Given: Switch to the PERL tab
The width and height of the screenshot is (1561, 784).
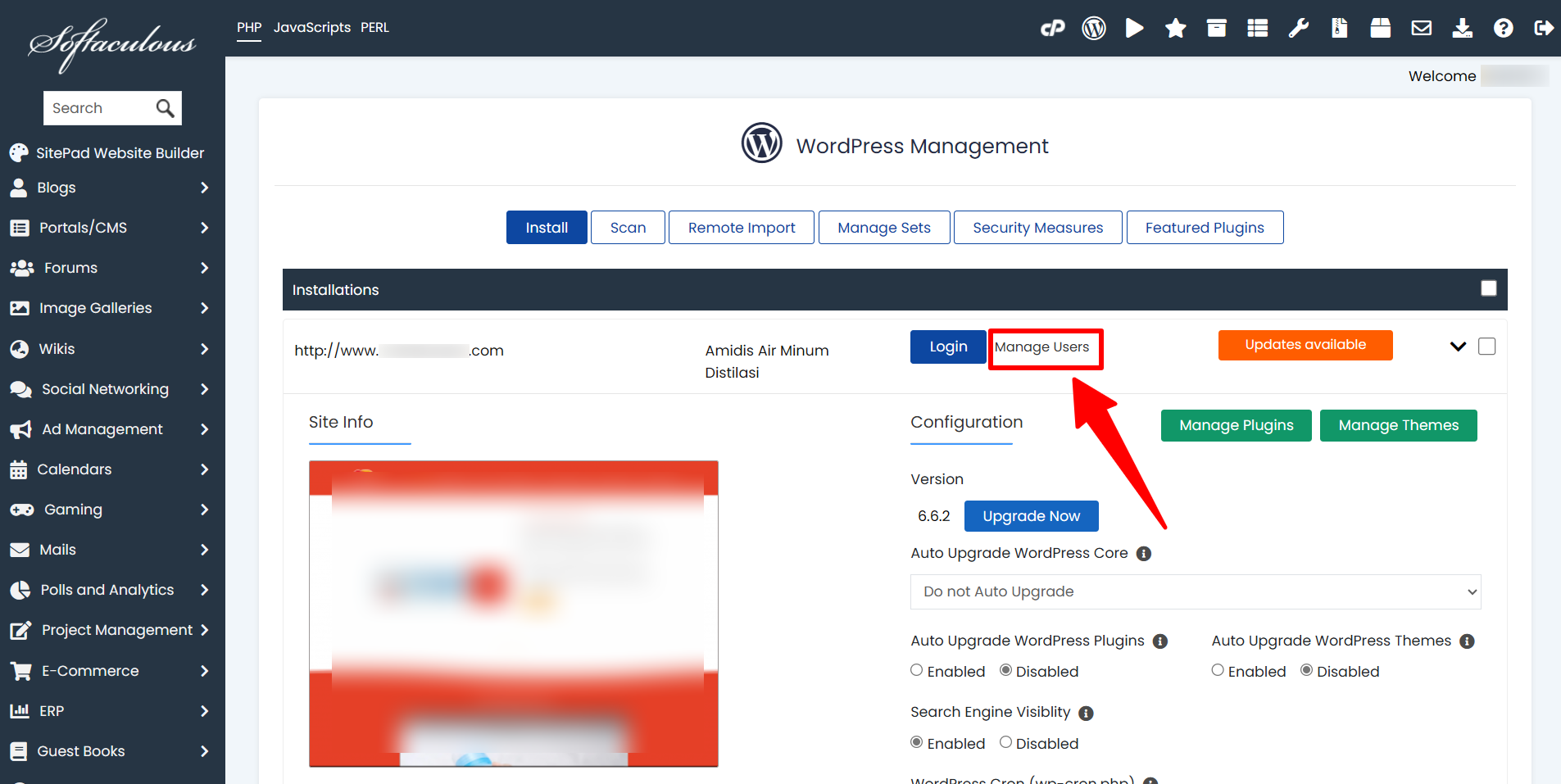Looking at the screenshot, I should pyautogui.click(x=374, y=28).
